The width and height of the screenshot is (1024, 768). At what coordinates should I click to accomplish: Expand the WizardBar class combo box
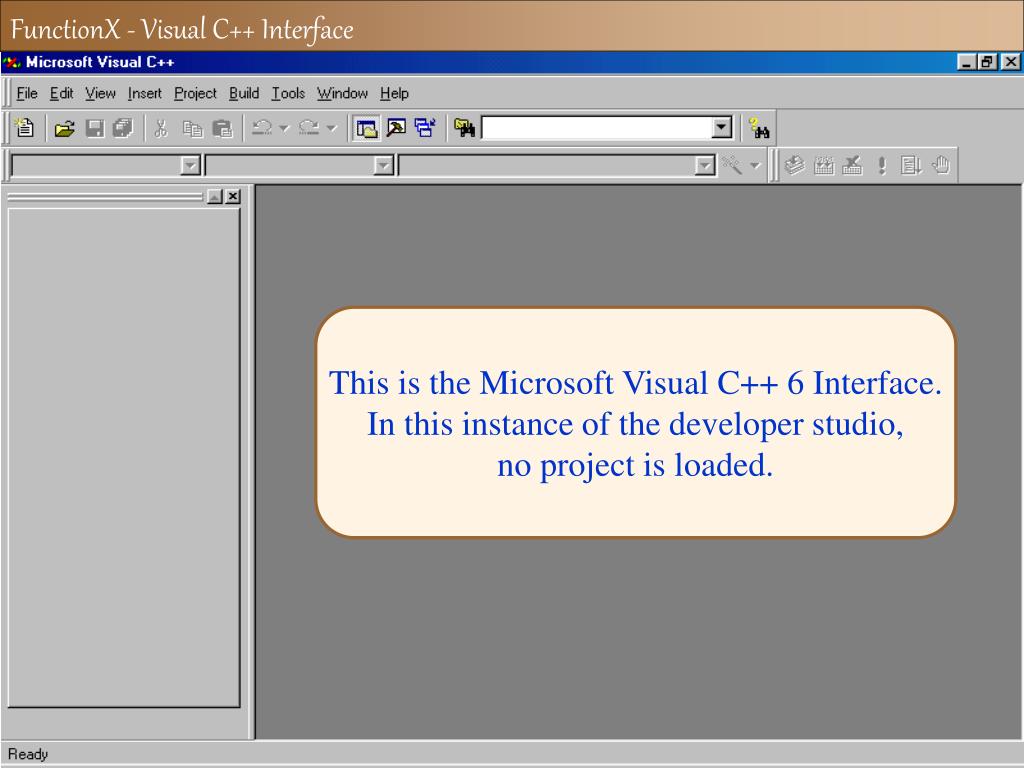point(189,166)
